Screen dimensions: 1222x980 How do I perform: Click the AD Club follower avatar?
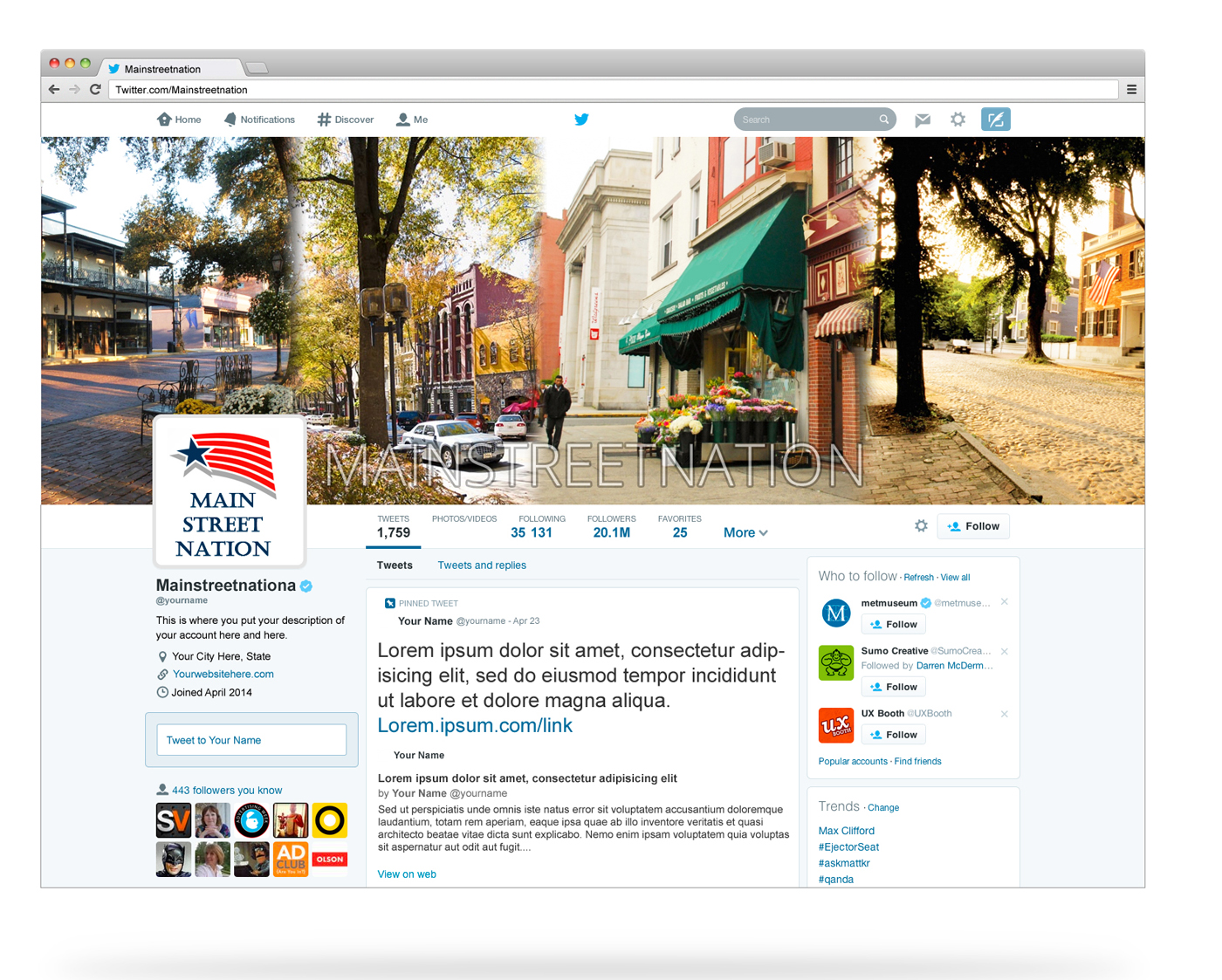click(x=291, y=859)
